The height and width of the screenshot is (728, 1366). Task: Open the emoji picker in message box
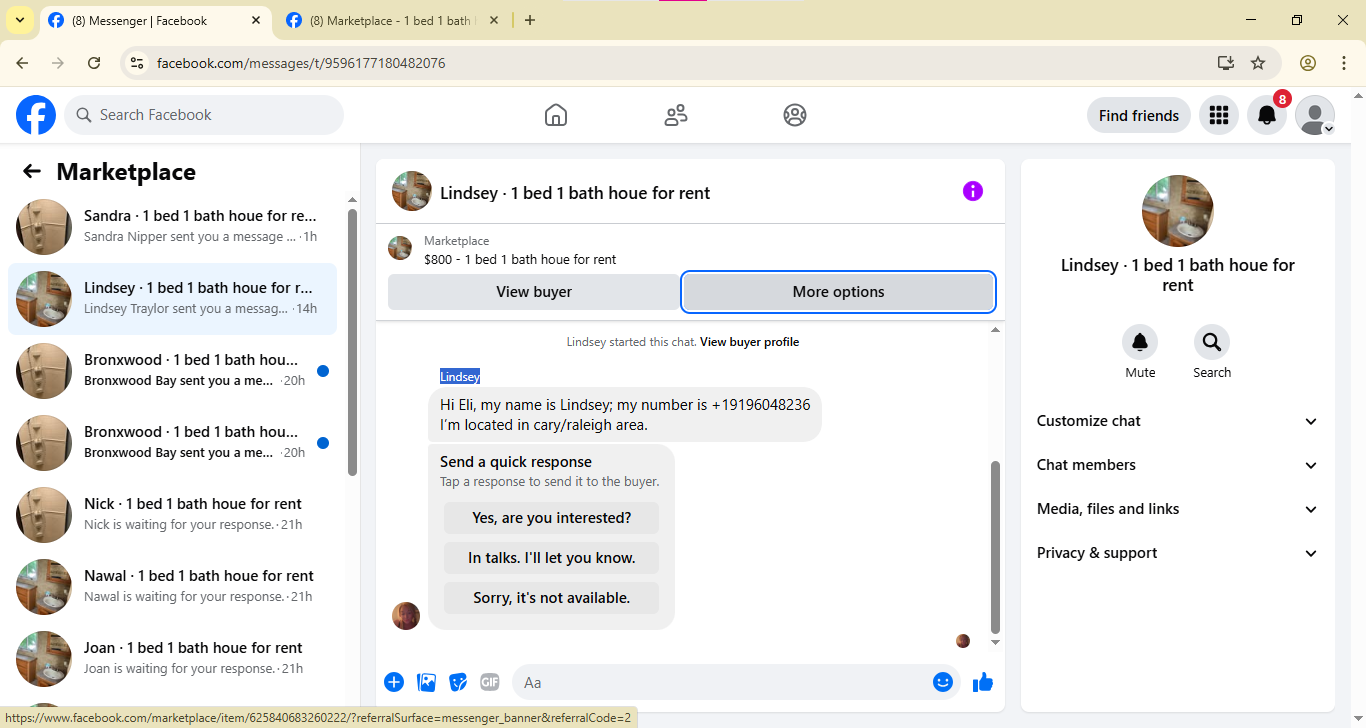coord(943,682)
